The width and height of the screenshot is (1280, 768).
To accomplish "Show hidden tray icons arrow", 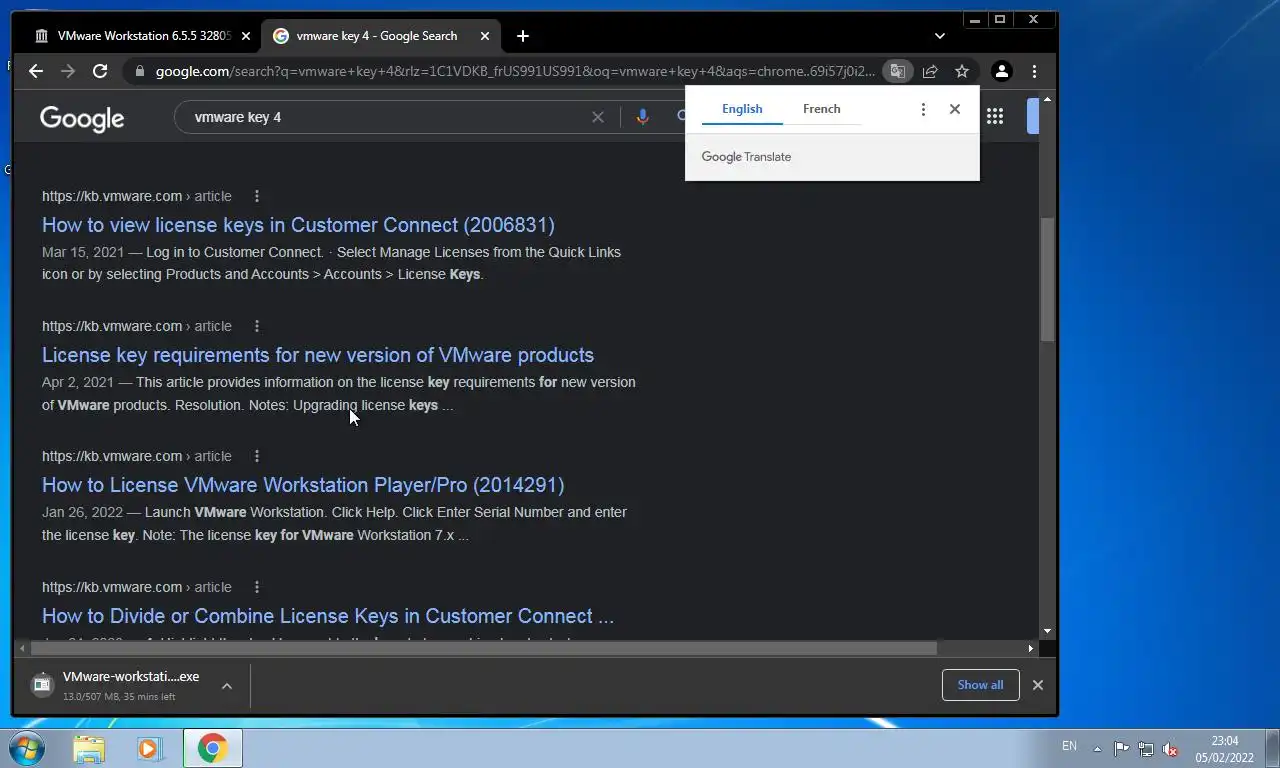I will coord(1097,748).
